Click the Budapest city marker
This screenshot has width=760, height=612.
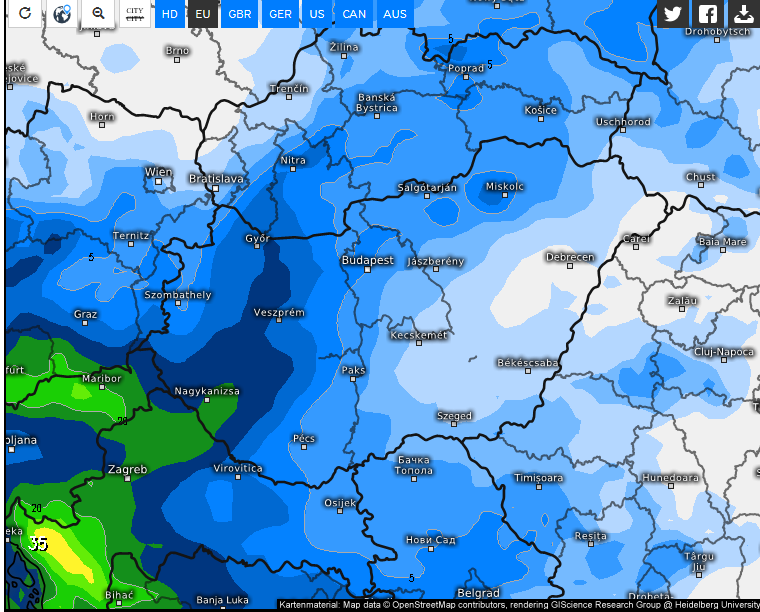[367, 269]
